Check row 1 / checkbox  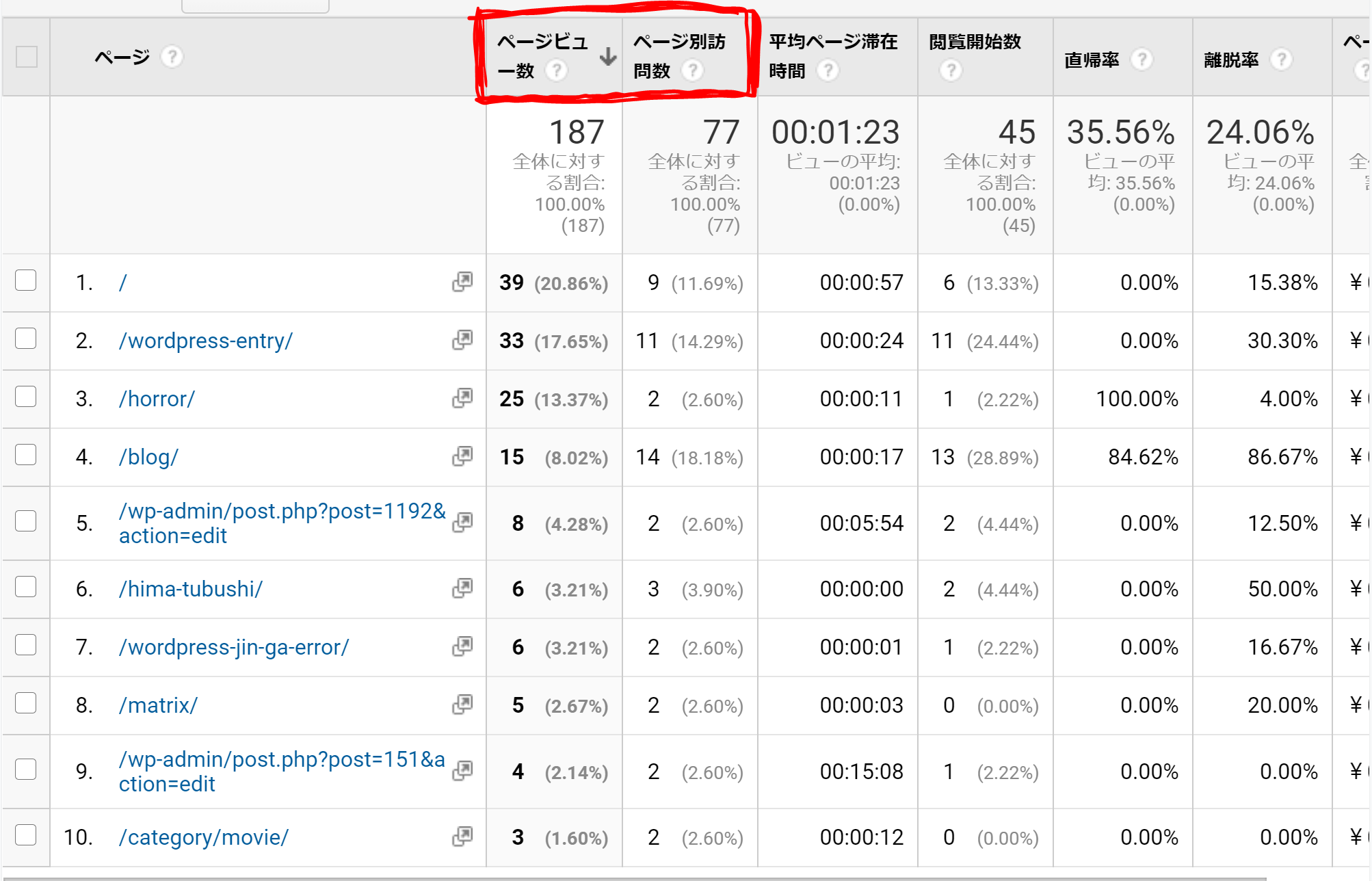point(26,280)
